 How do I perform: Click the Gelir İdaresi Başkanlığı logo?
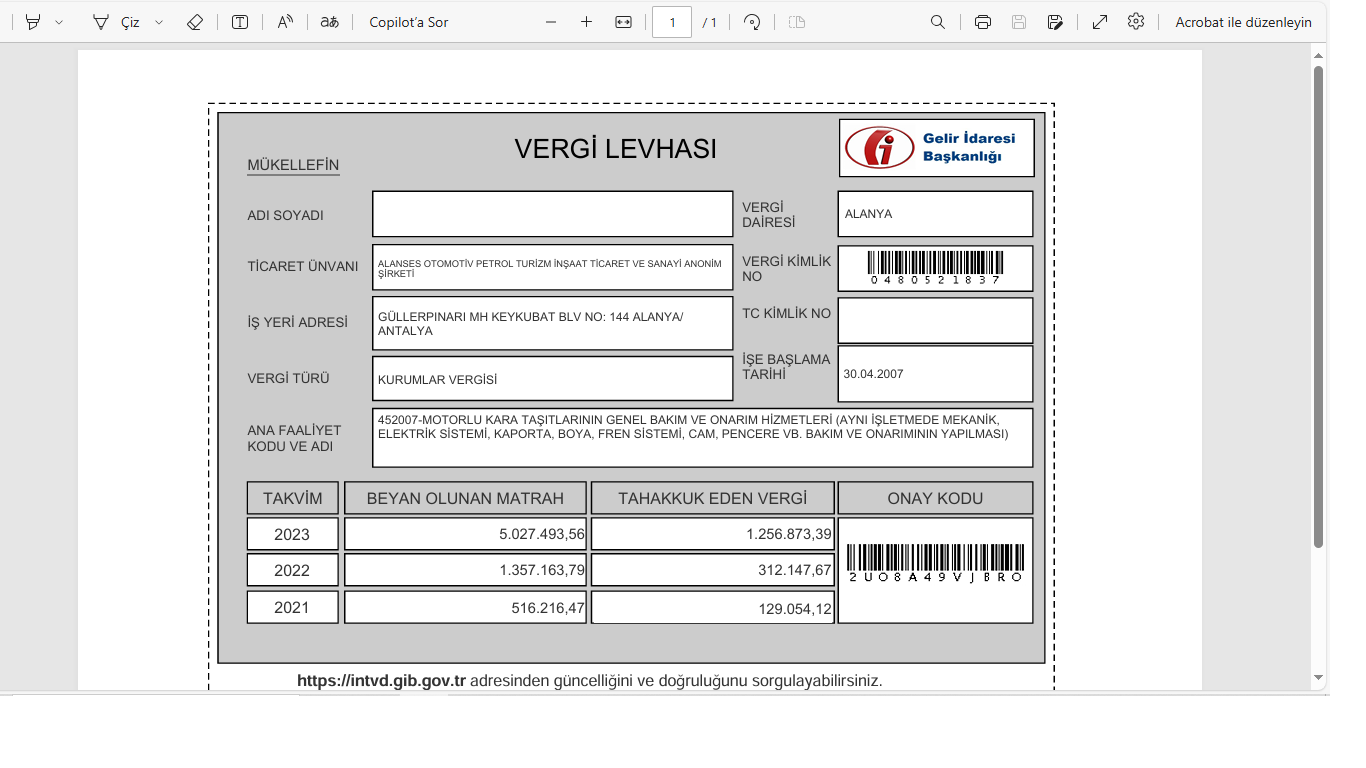click(936, 148)
